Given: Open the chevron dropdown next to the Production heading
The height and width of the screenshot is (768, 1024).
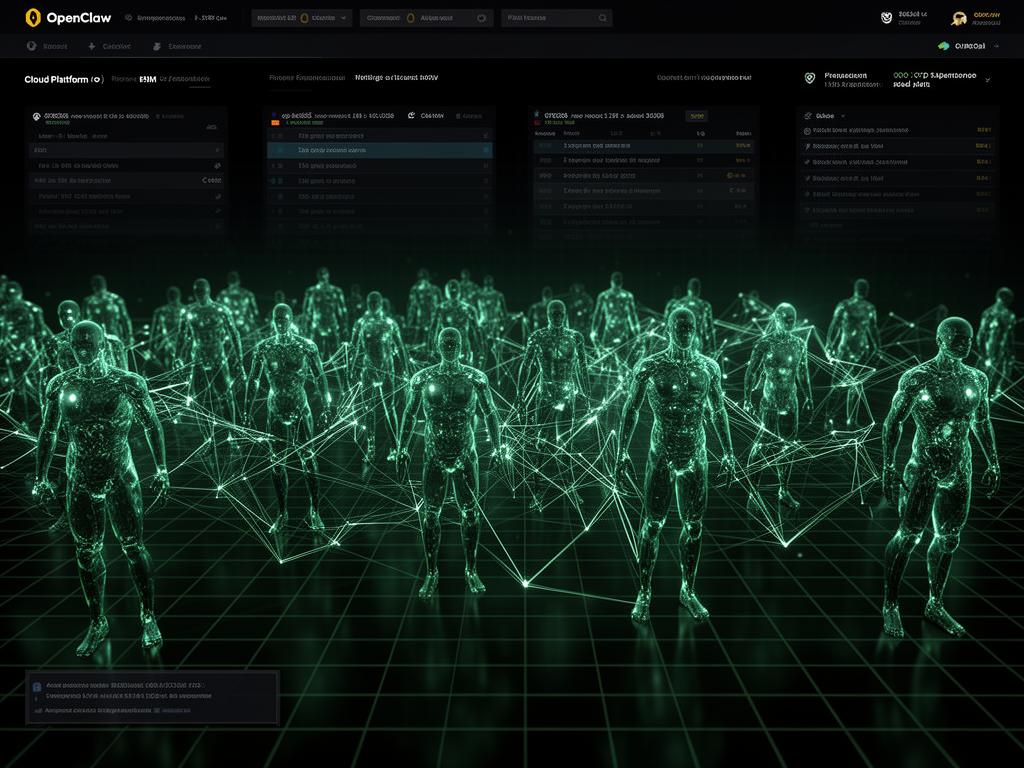Looking at the screenshot, I should tap(989, 80).
